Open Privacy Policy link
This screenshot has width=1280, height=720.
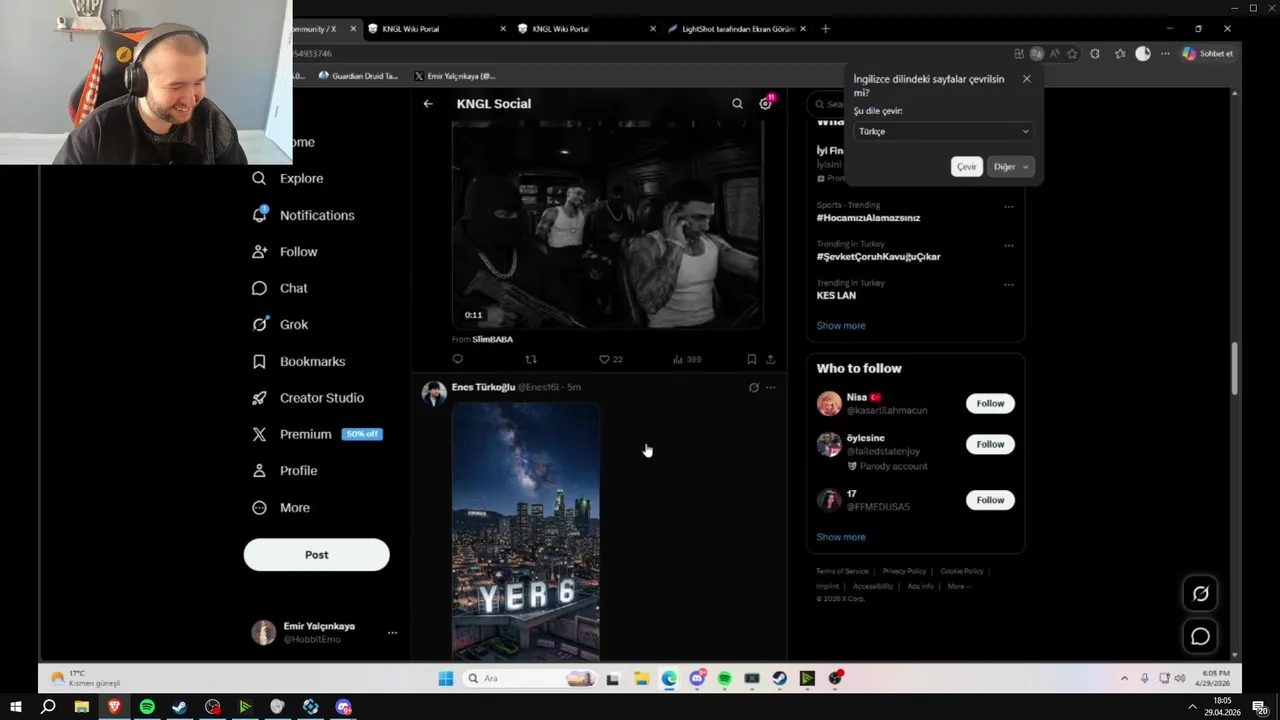click(x=904, y=571)
